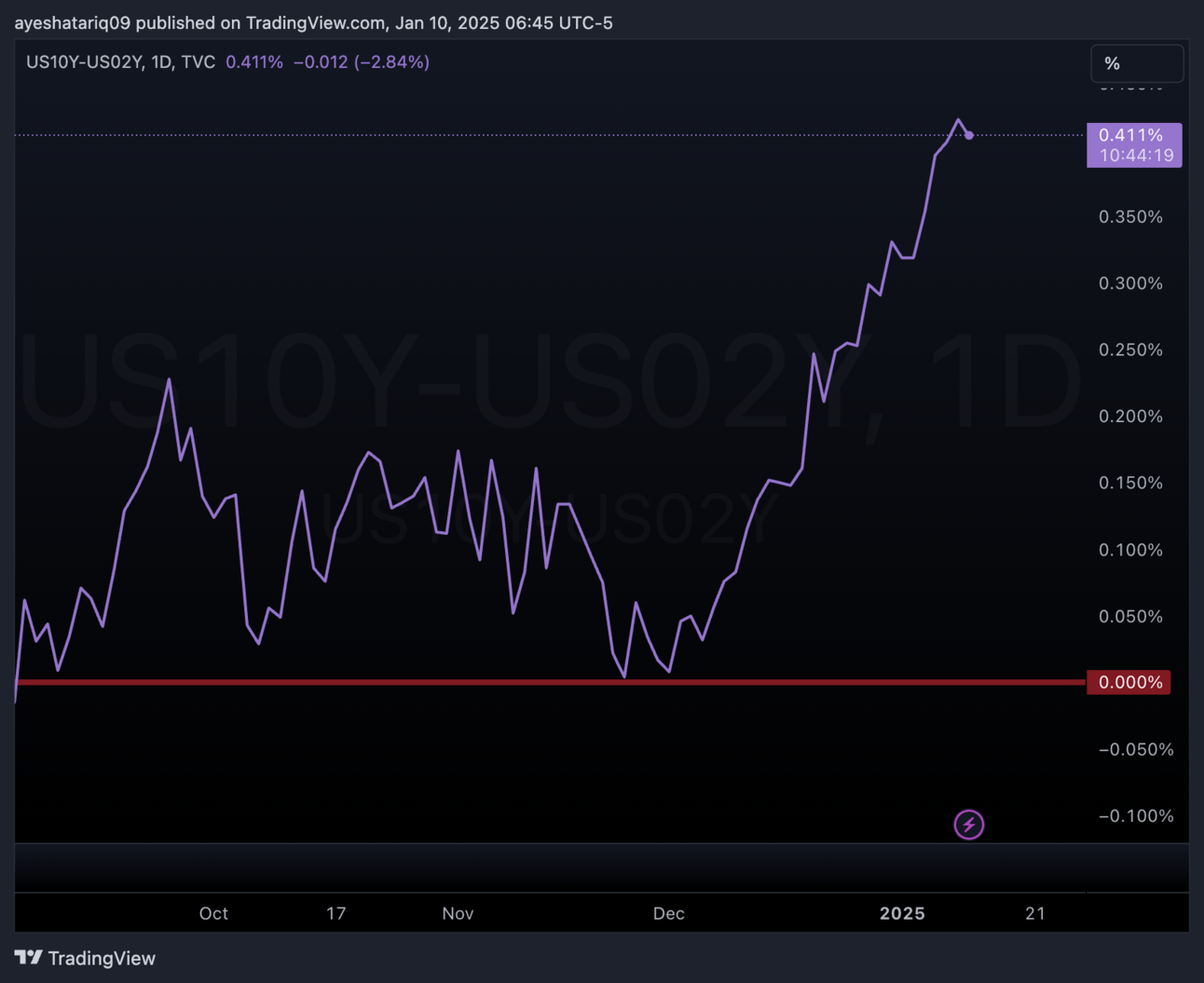Click the 0.200% price axis label
Screen dimensions: 1204x983
tap(1130, 416)
